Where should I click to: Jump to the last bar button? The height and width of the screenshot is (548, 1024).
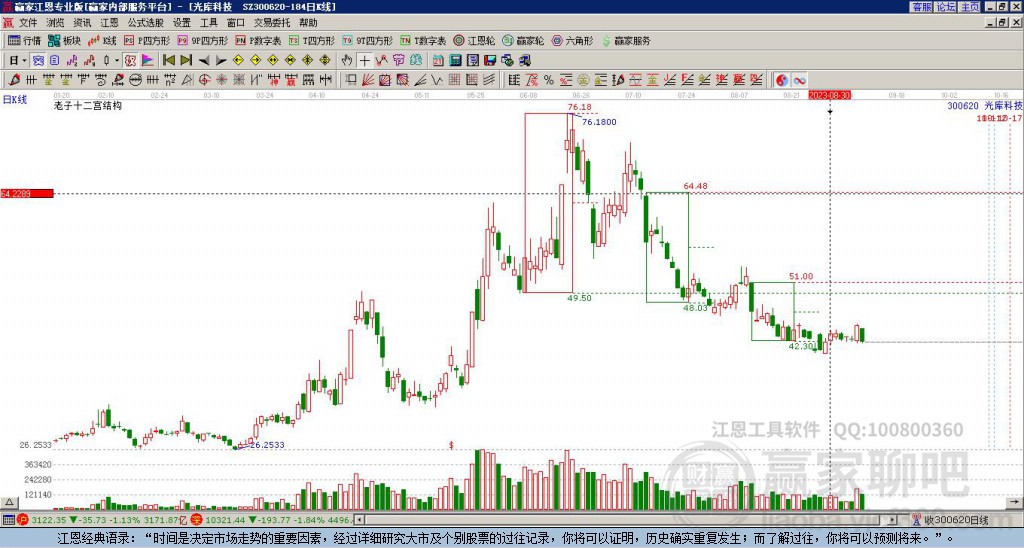tap(186, 61)
